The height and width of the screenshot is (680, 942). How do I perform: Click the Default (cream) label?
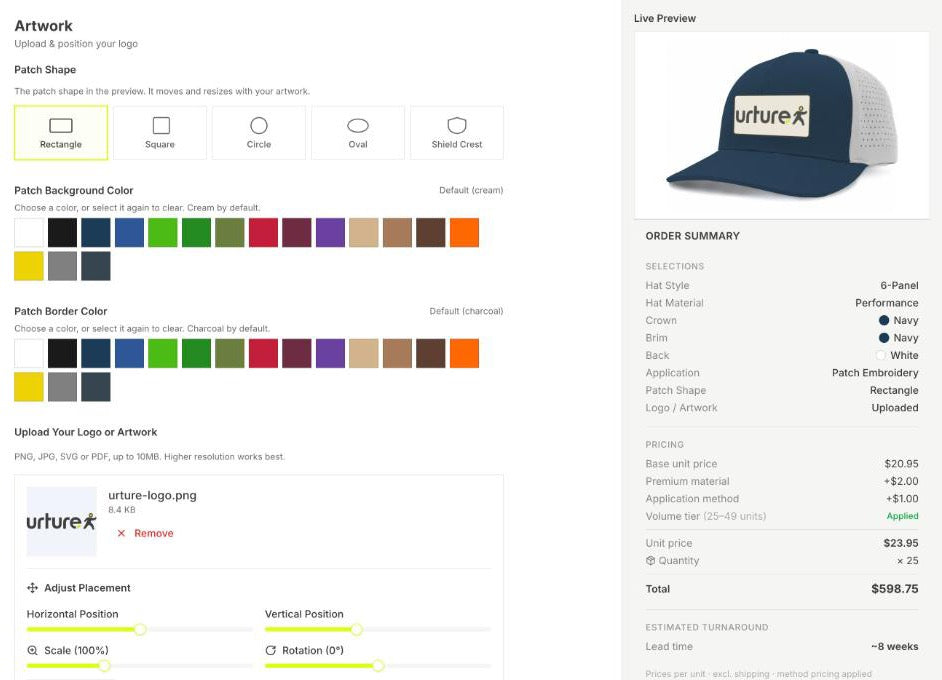click(x=471, y=190)
